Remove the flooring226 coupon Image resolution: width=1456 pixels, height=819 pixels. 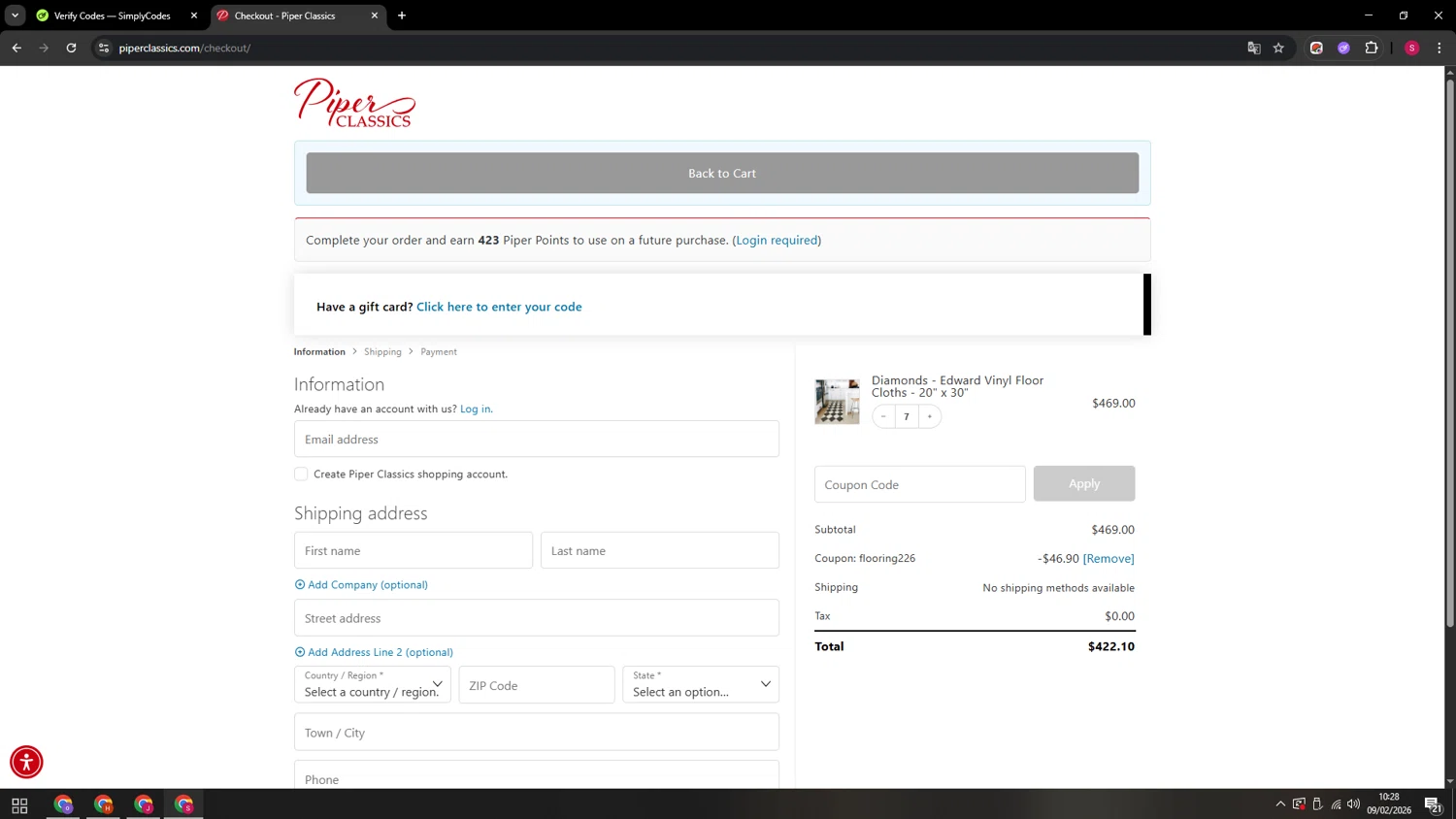[1109, 558]
